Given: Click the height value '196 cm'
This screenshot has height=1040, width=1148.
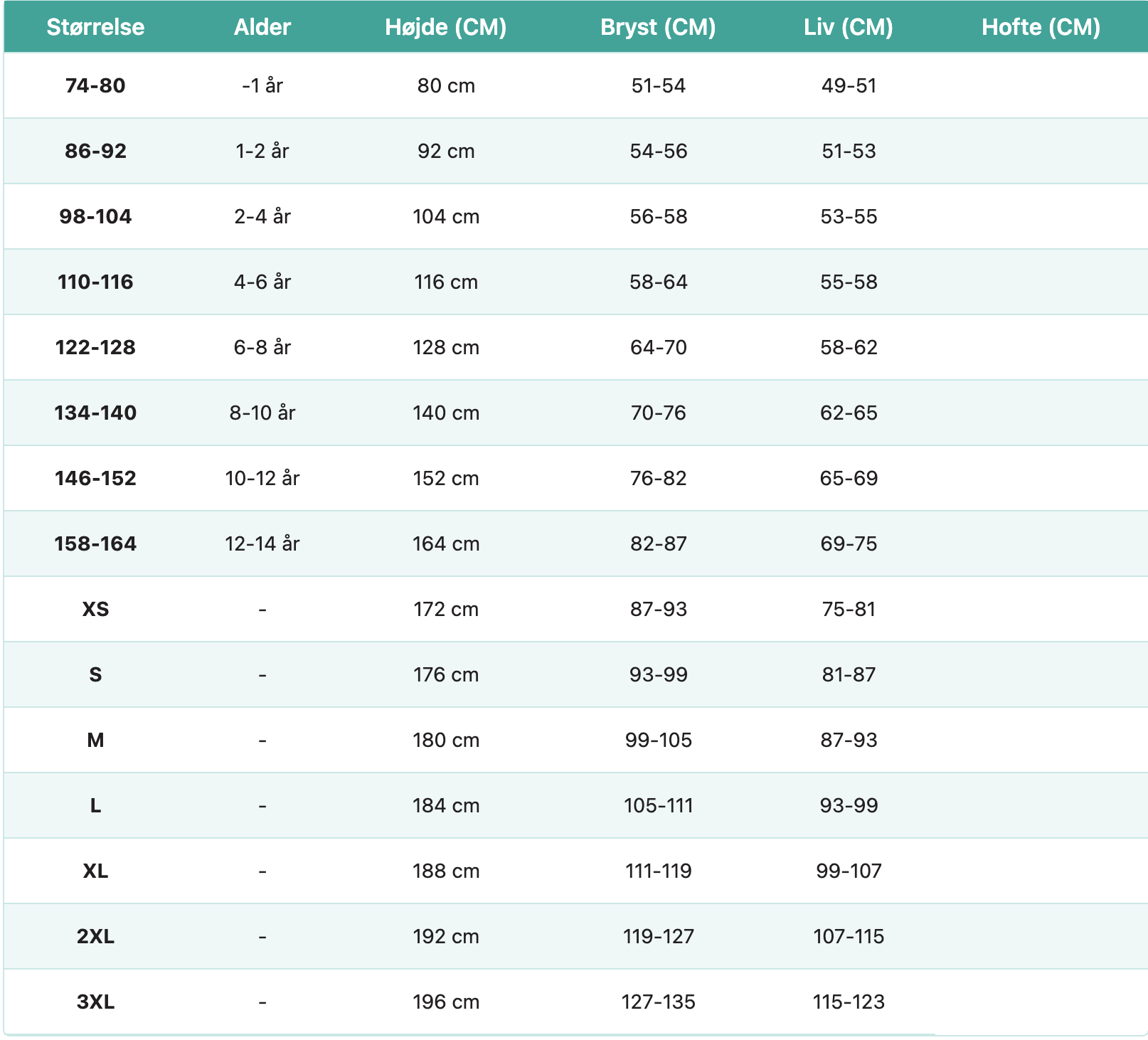Looking at the screenshot, I should (446, 1002).
